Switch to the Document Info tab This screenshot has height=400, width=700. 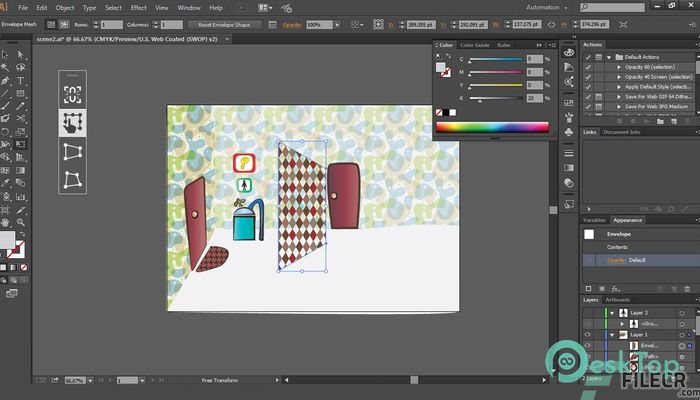pos(621,132)
